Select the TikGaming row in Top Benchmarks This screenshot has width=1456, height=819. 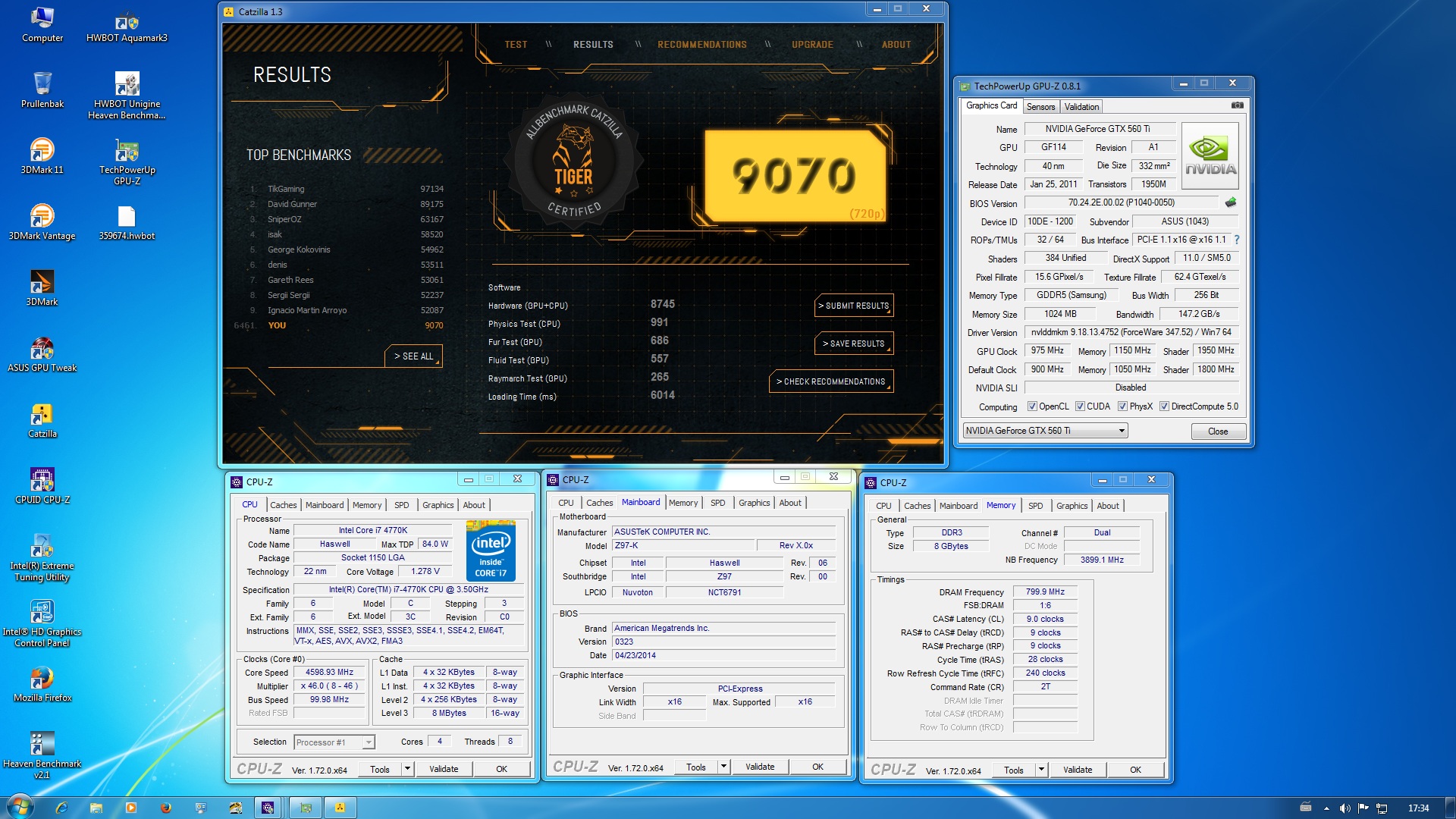click(x=345, y=189)
